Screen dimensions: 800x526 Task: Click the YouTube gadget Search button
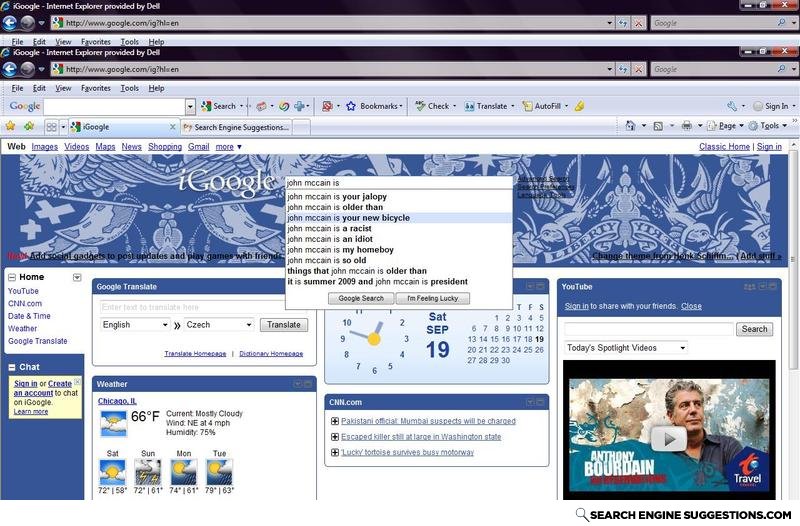point(754,329)
